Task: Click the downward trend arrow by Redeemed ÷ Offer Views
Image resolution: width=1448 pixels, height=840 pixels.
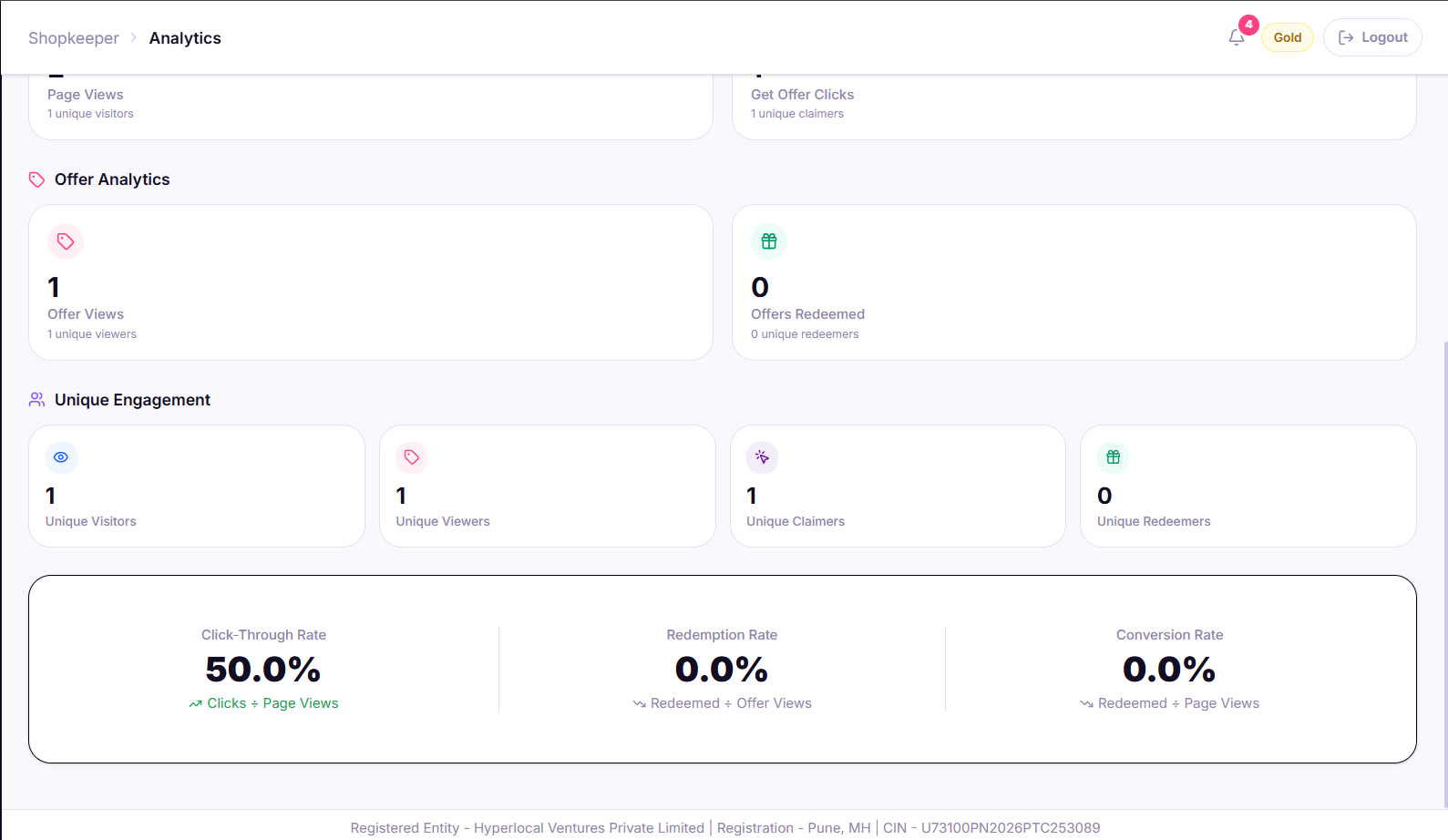Action: (x=639, y=704)
